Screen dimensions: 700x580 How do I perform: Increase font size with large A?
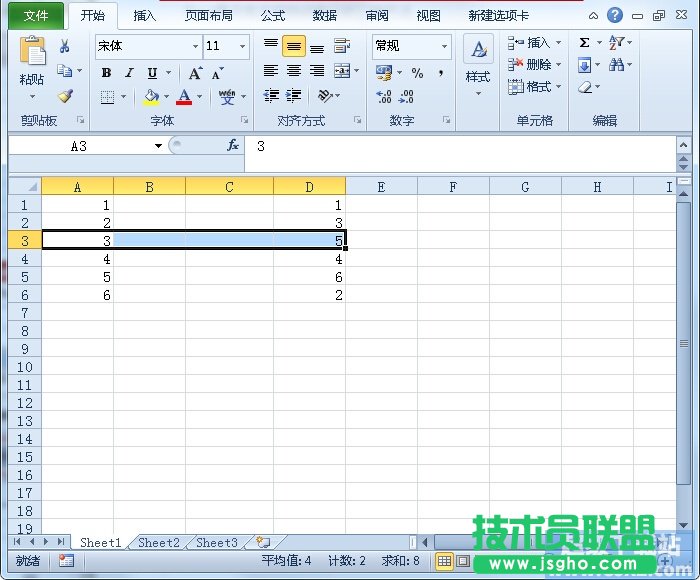pyautogui.click(x=195, y=73)
